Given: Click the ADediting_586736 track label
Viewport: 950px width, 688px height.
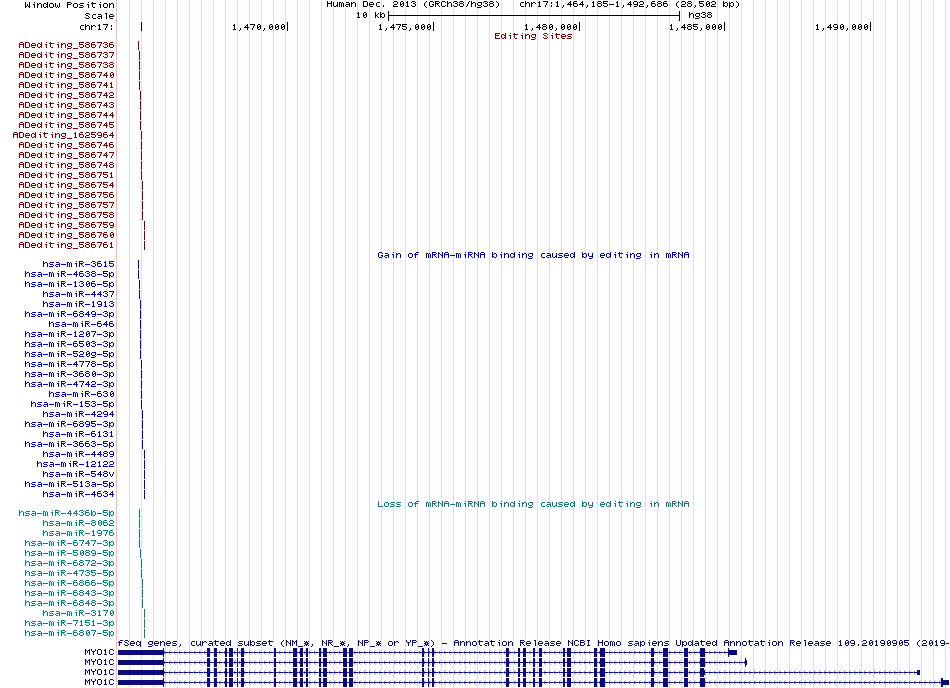Looking at the screenshot, I should [x=66, y=45].
